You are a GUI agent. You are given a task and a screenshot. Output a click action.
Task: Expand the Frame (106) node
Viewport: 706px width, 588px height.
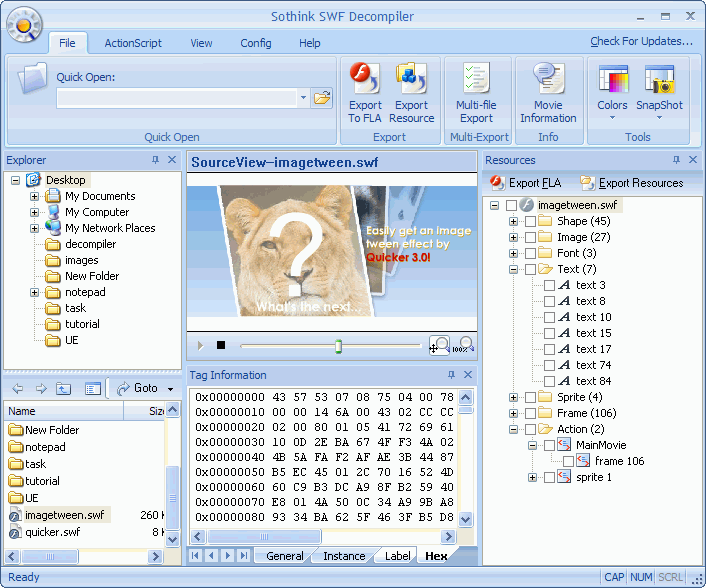coord(513,413)
